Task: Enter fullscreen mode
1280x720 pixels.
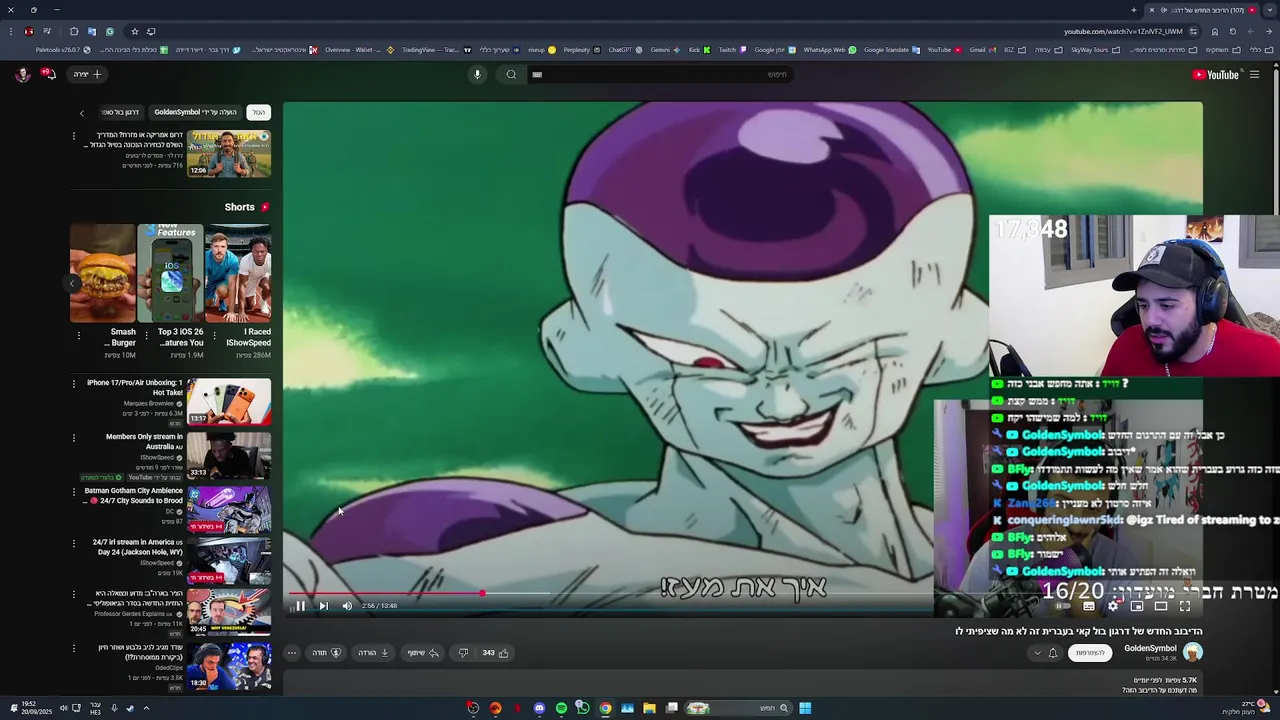Action: click(1185, 606)
